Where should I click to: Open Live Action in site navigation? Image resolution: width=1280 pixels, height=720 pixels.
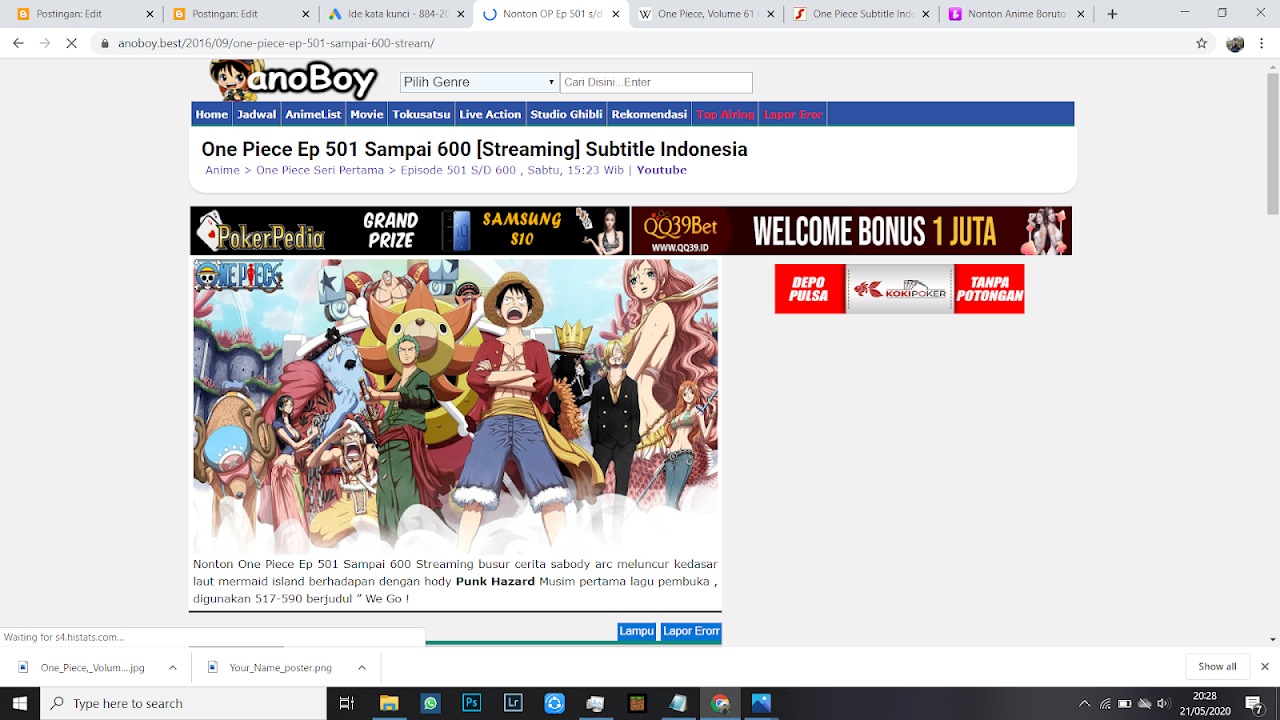pyautogui.click(x=490, y=114)
